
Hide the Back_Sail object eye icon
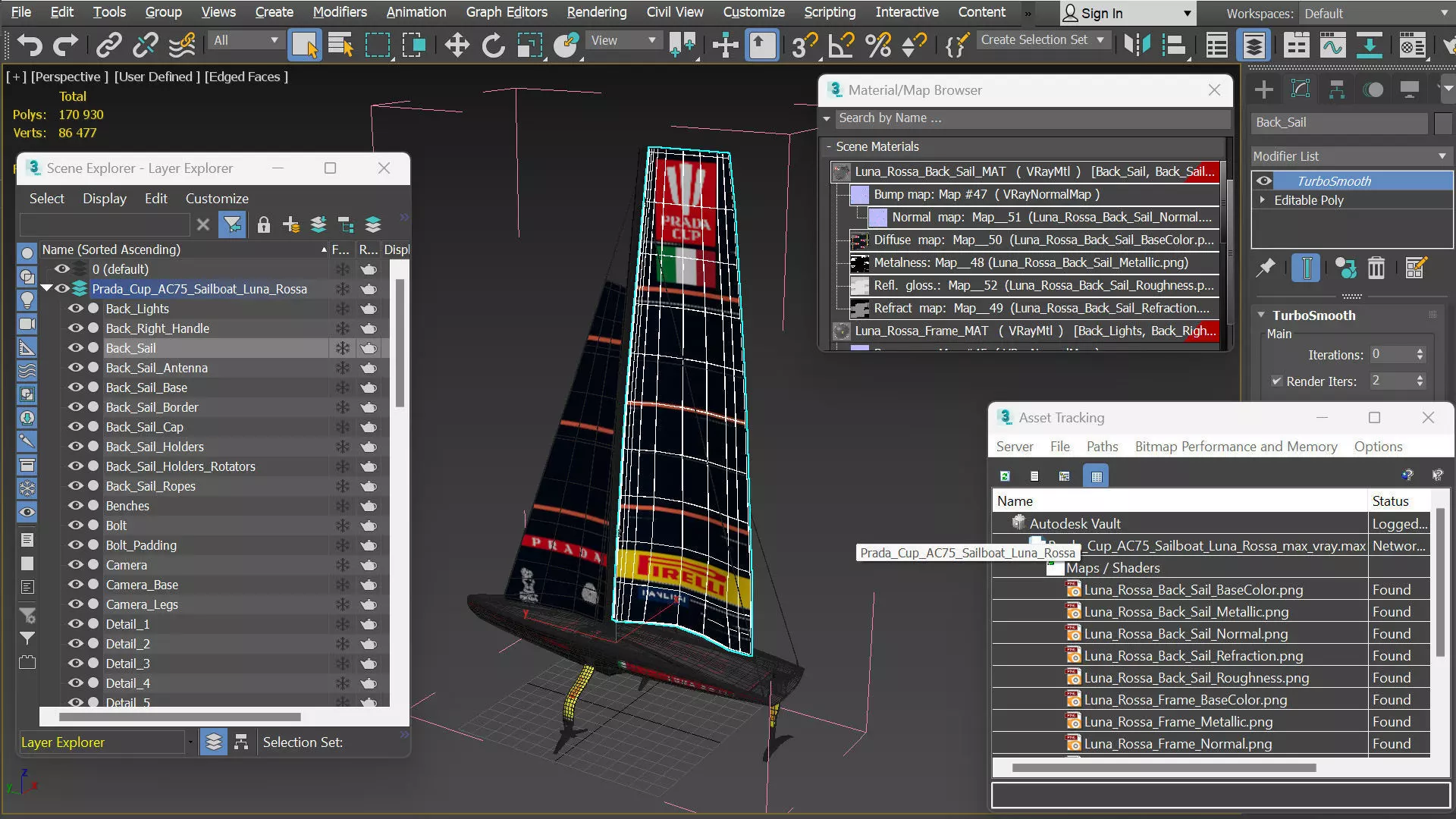pyautogui.click(x=75, y=348)
